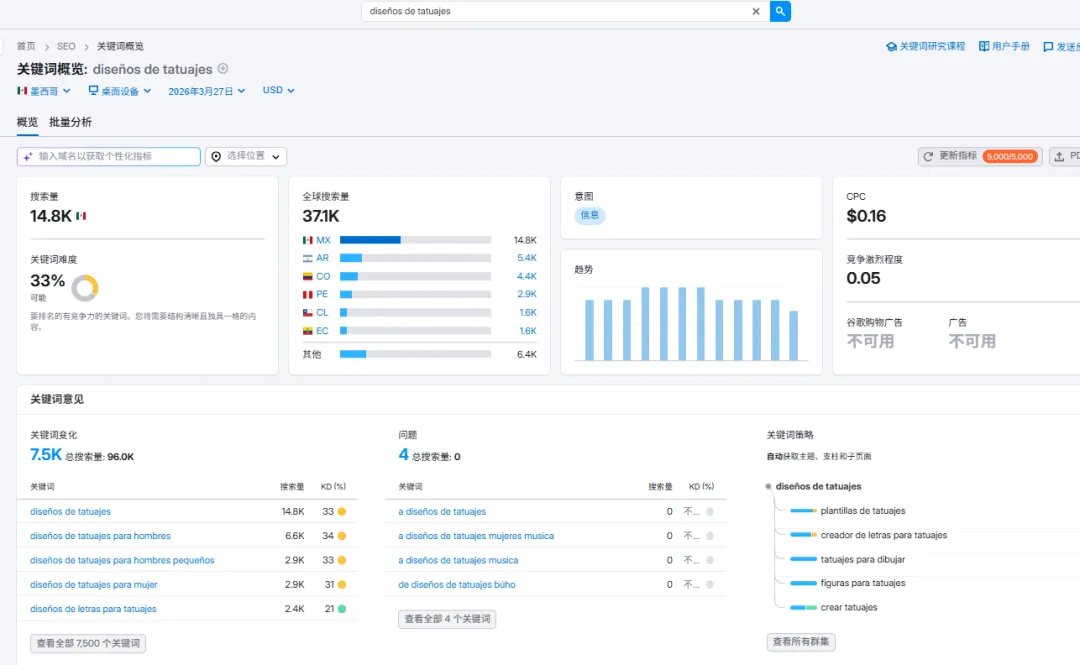
Task: Expand the USD currency dropdown
Action: tap(278, 90)
